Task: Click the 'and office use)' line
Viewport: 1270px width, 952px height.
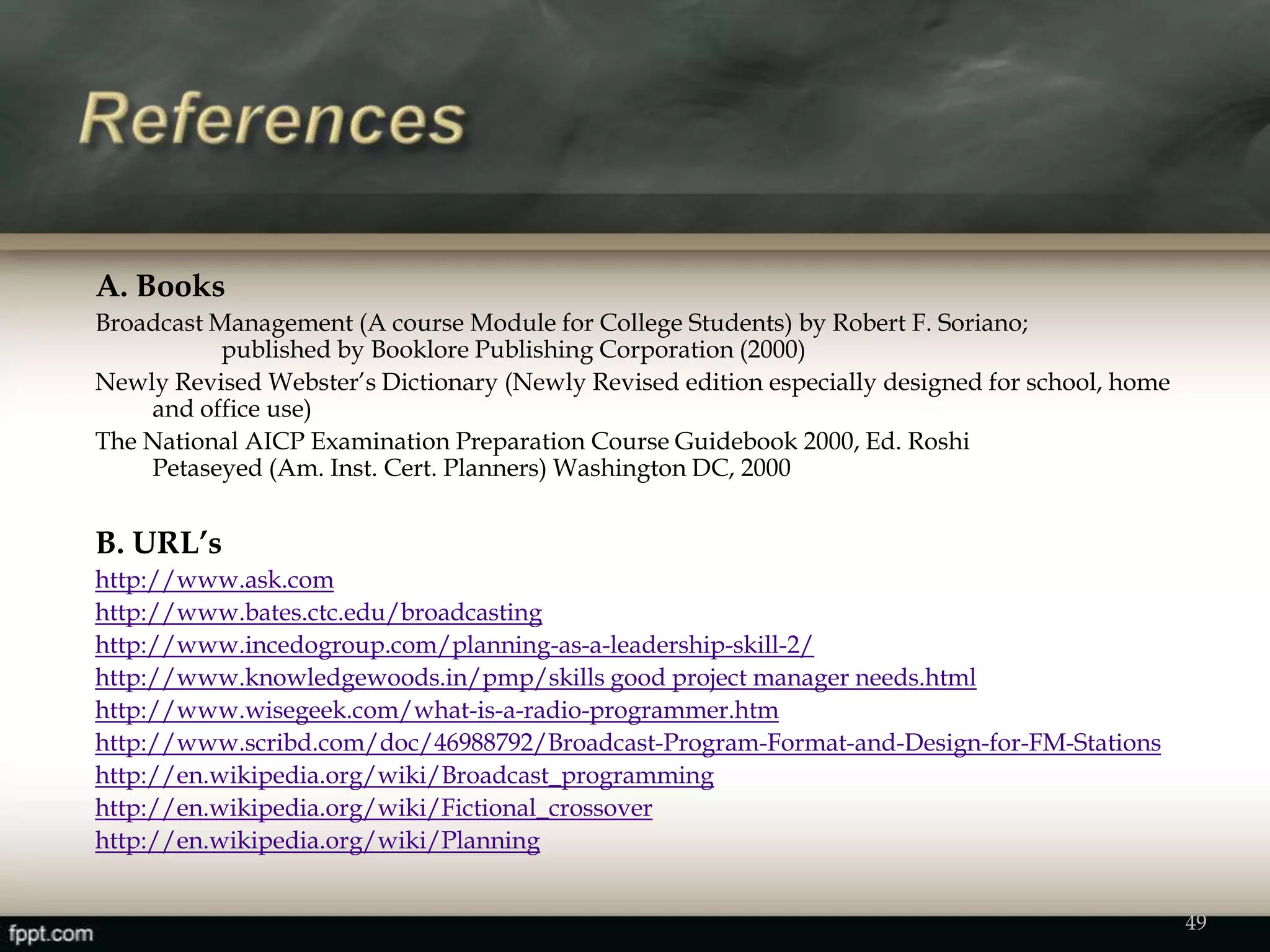Action: pos(232,408)
